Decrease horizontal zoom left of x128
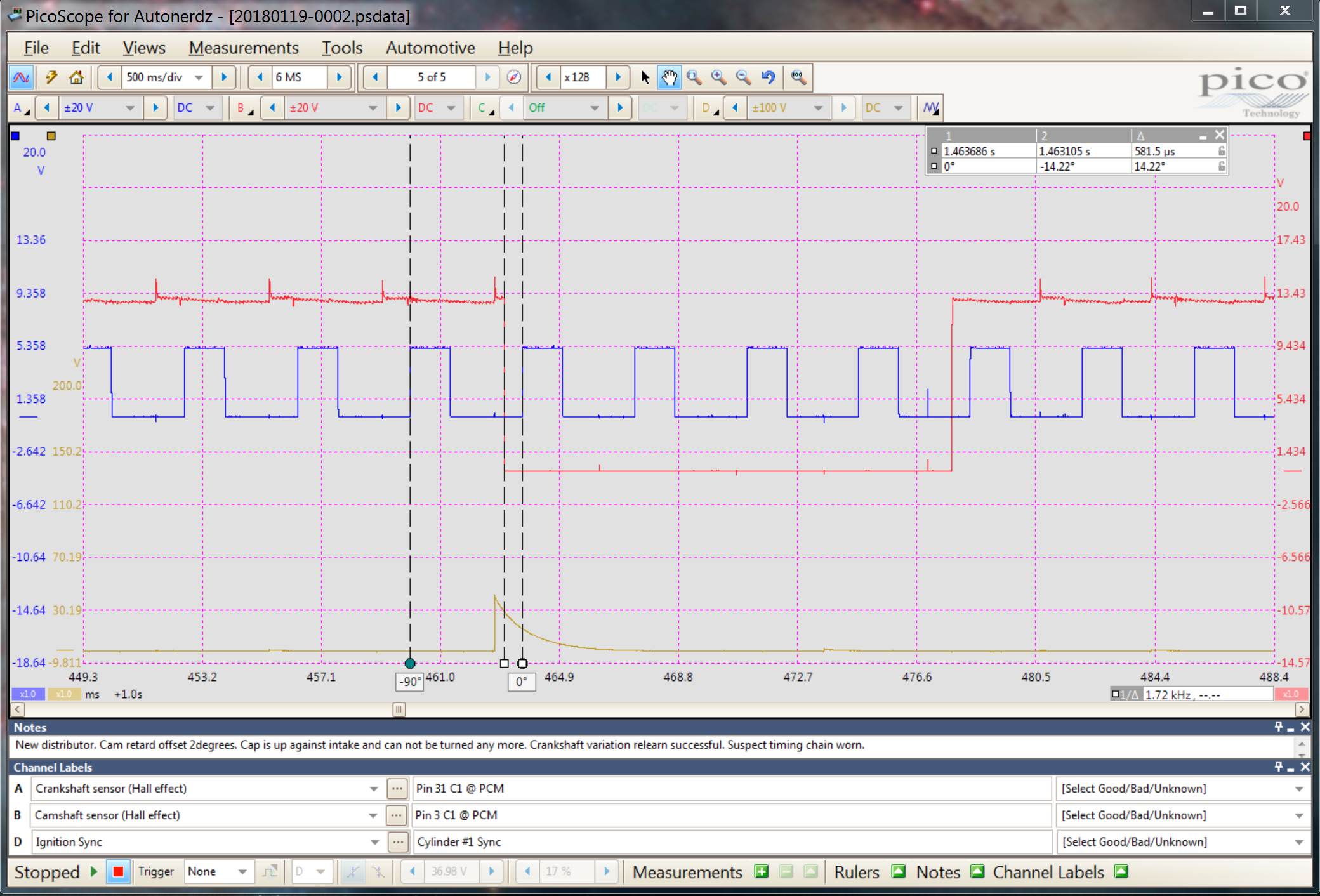The image size is (1320, 896). click(548, 77)
